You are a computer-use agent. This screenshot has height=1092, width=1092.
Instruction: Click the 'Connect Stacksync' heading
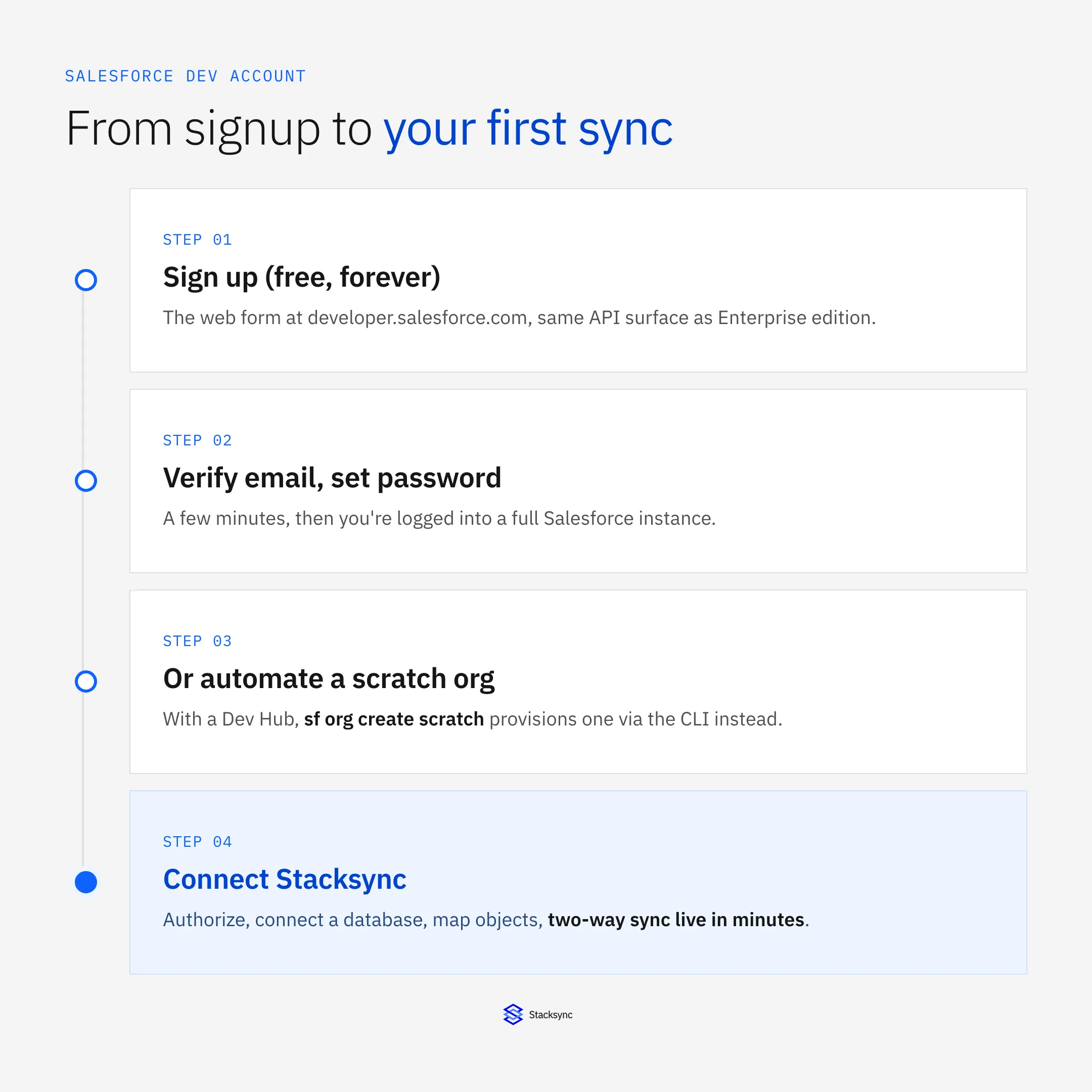click(285, 880)
